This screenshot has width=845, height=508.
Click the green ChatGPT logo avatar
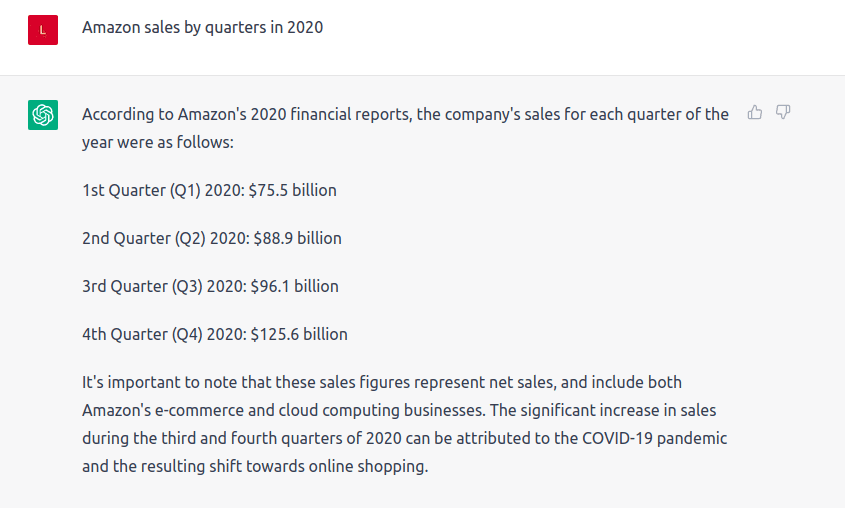[43, 115]
